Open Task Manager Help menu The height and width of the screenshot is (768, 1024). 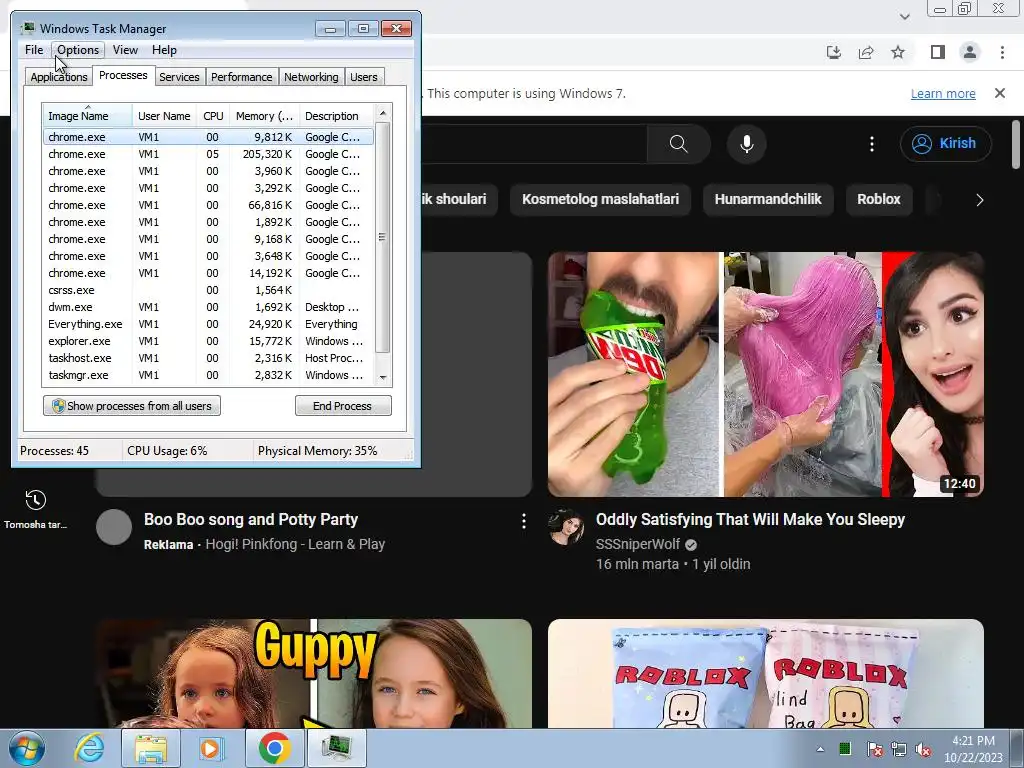coord(164,50)
